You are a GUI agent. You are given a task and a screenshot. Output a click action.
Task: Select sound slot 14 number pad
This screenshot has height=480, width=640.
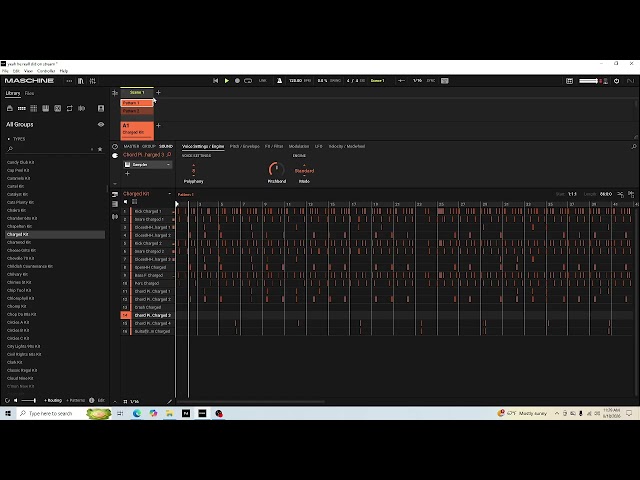tap(125, 316)
